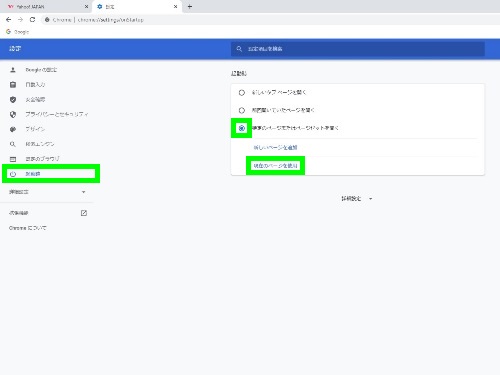Expand 詳細設定 arrow in the sidebar
The height and width of the screenshot is (375, 500).
click(84, 192)
